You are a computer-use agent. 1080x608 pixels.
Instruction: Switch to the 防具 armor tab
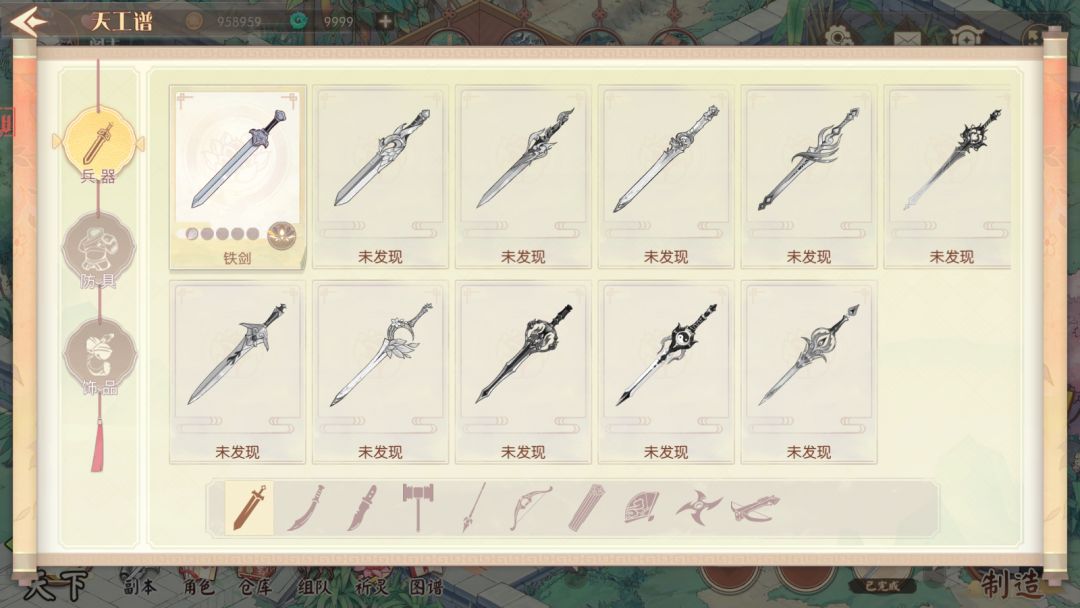(x=98, y=251)
